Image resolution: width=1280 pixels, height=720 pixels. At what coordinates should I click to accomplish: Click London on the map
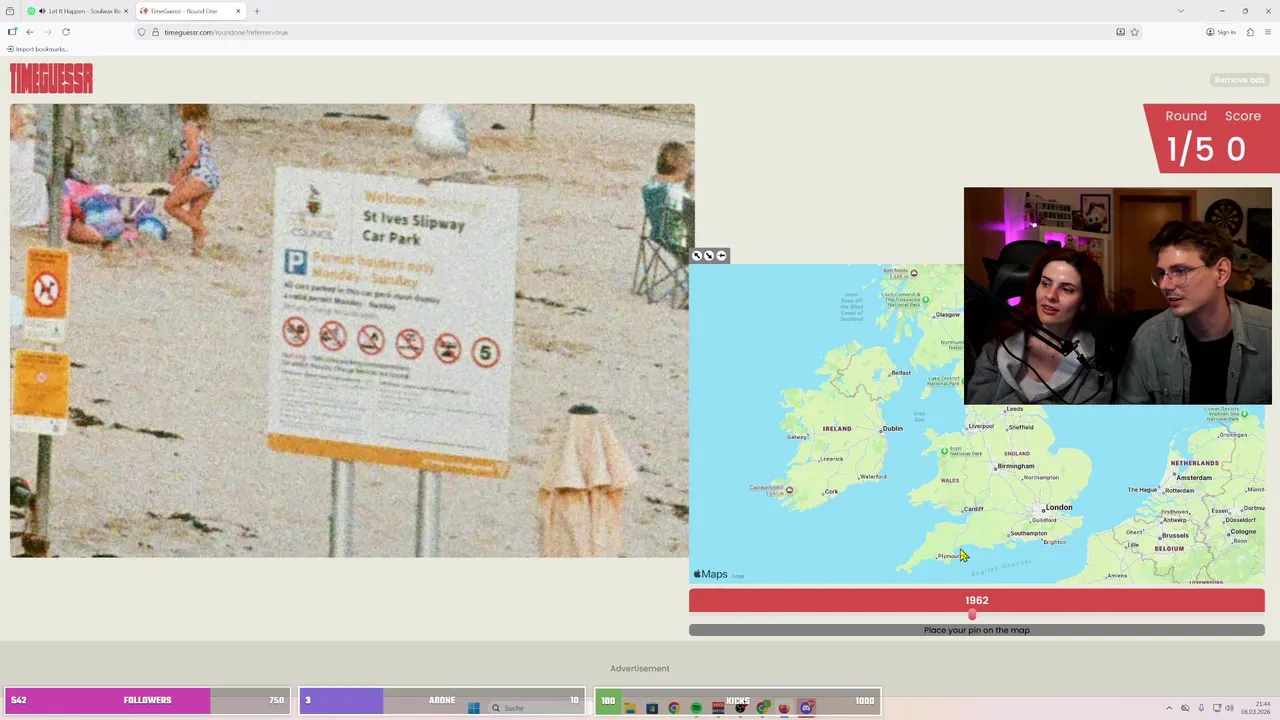[1058, 507]
